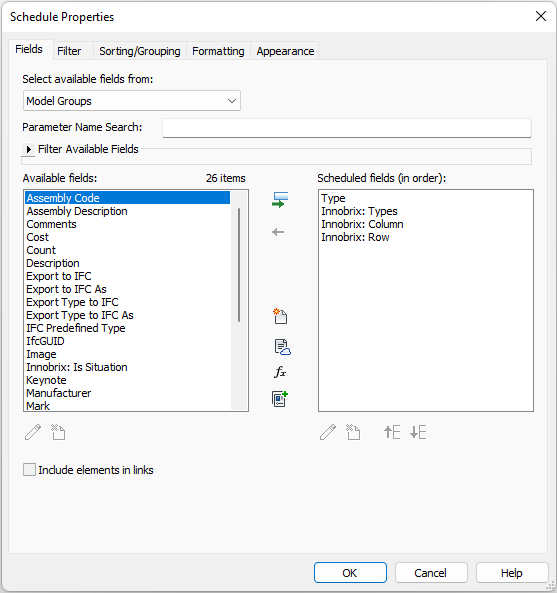Click the edit pencil under Scheduled fields
This screenshot has height=593, width=557.
click(328, 432)
